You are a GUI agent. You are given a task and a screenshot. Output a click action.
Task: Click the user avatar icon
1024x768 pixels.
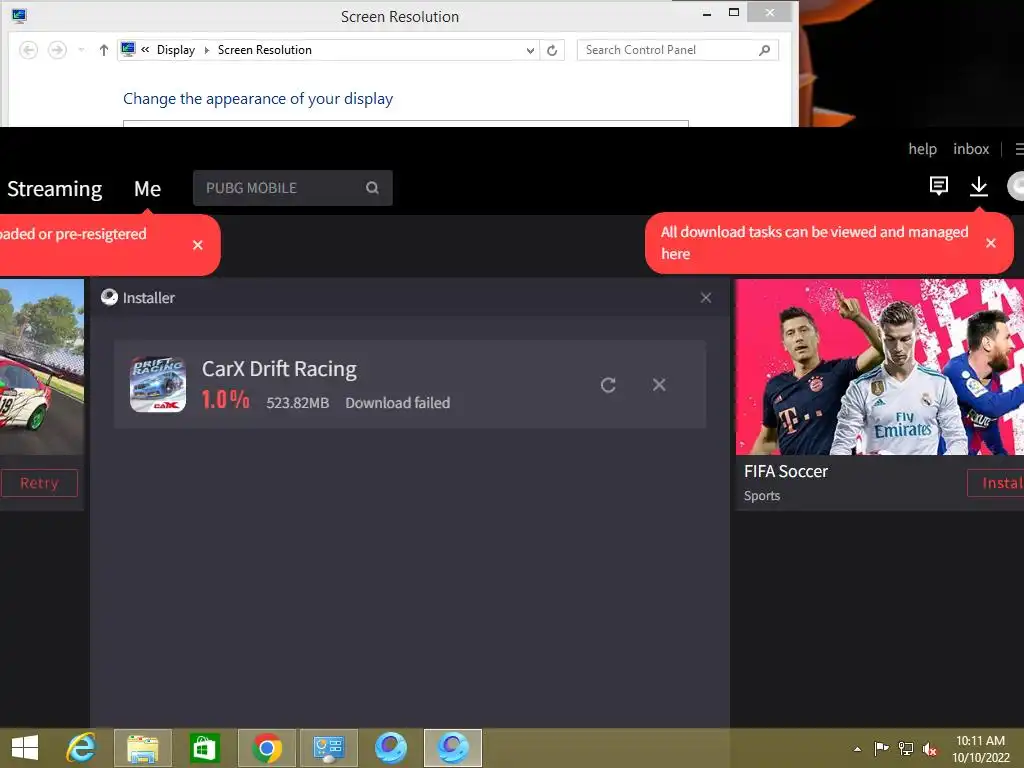pos(1016,186)
